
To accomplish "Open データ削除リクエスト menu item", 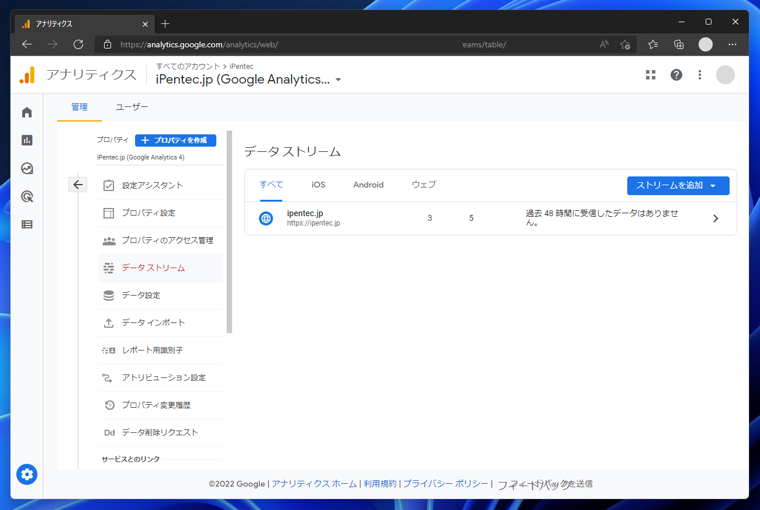I will (161, 432).
